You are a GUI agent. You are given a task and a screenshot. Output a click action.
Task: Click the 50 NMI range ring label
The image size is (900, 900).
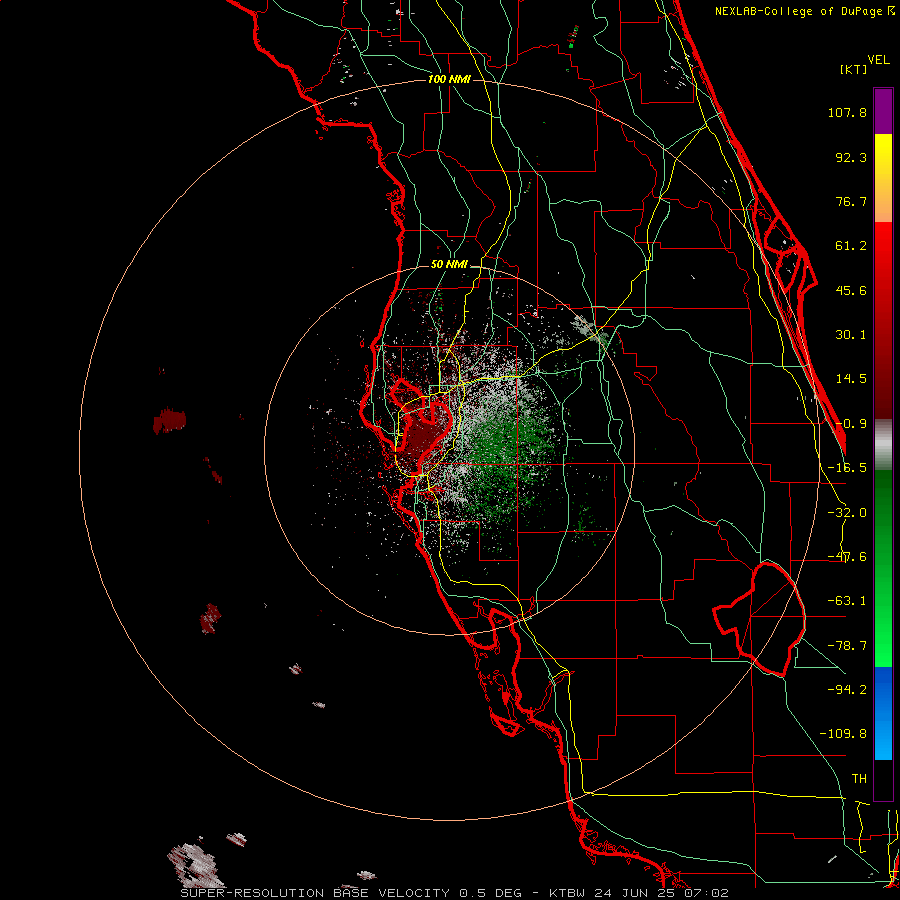click(x=449, y=265)
